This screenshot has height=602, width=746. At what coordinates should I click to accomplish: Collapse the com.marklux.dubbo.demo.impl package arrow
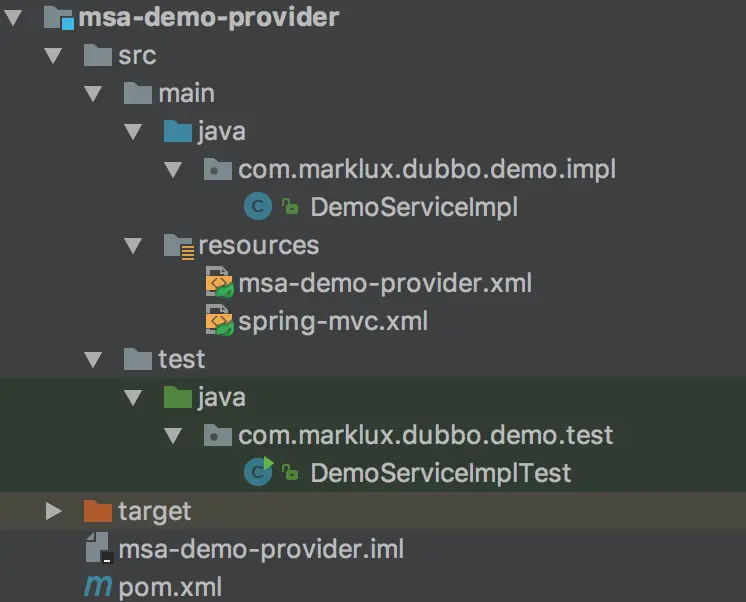173,169
